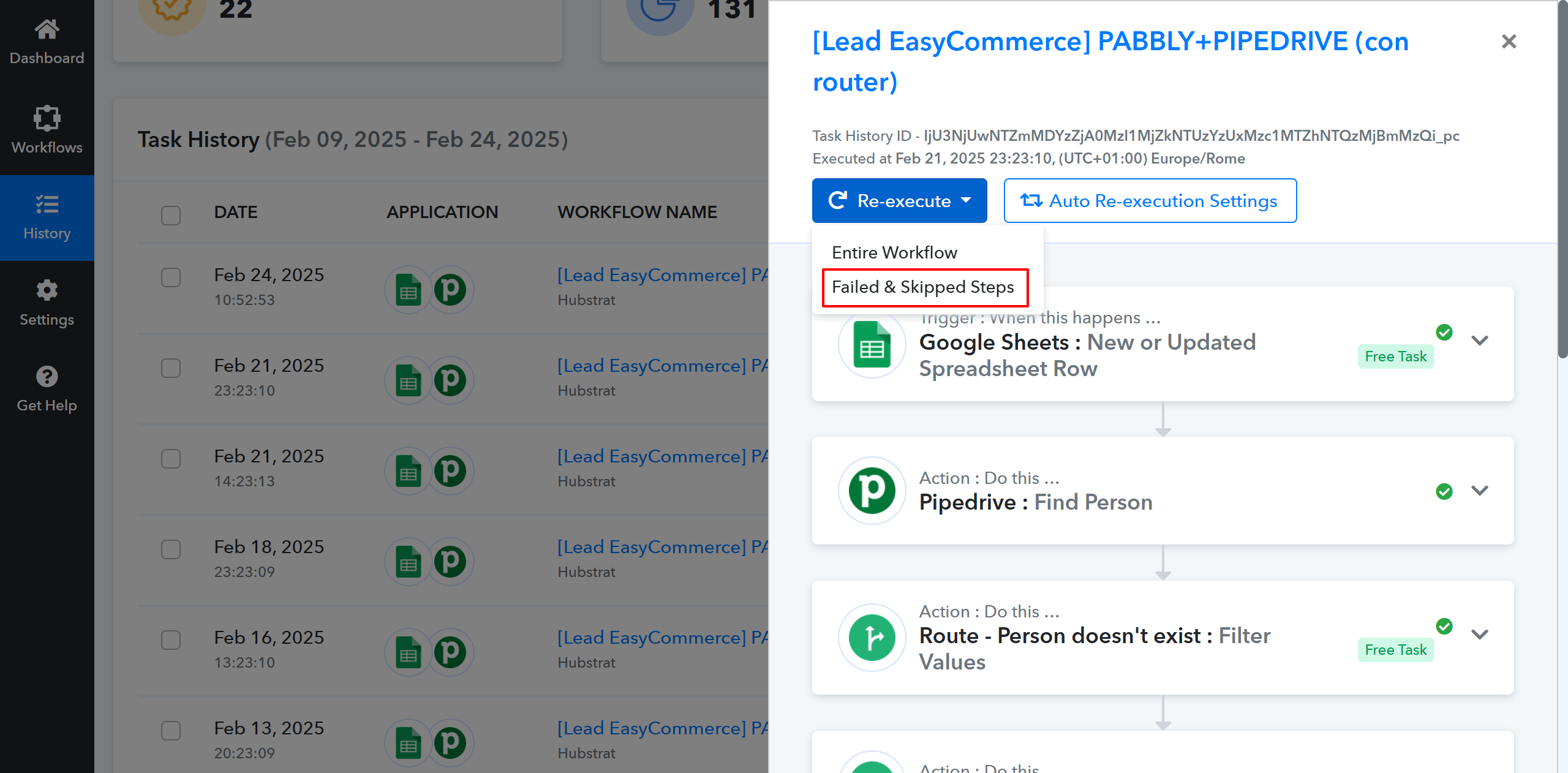Open workflow link in Feb 13, 2025 row
Screen dimensions: 1568x773
(x=663, y=728)
